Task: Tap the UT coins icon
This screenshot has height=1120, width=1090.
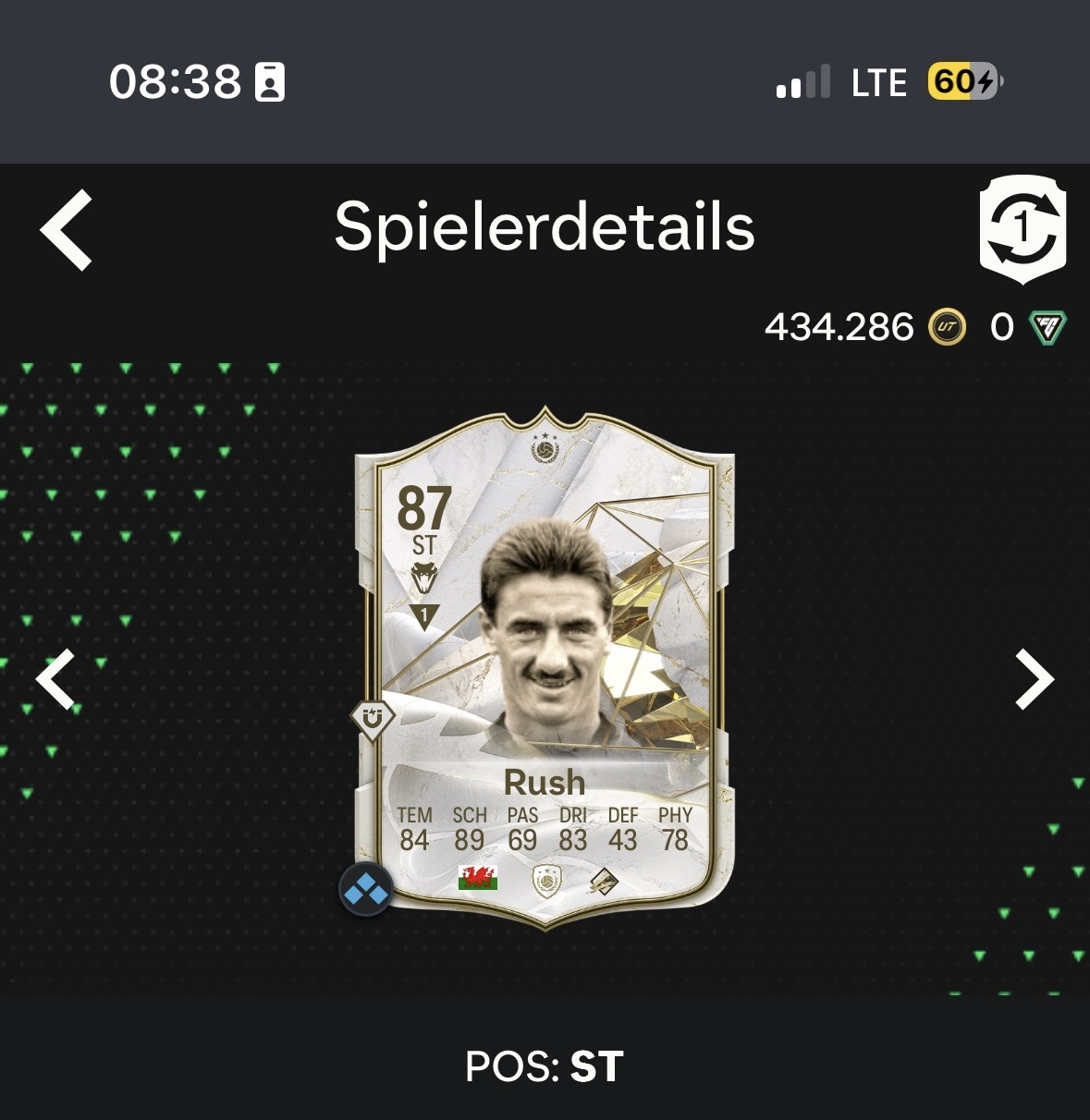Action: point(947,327)
